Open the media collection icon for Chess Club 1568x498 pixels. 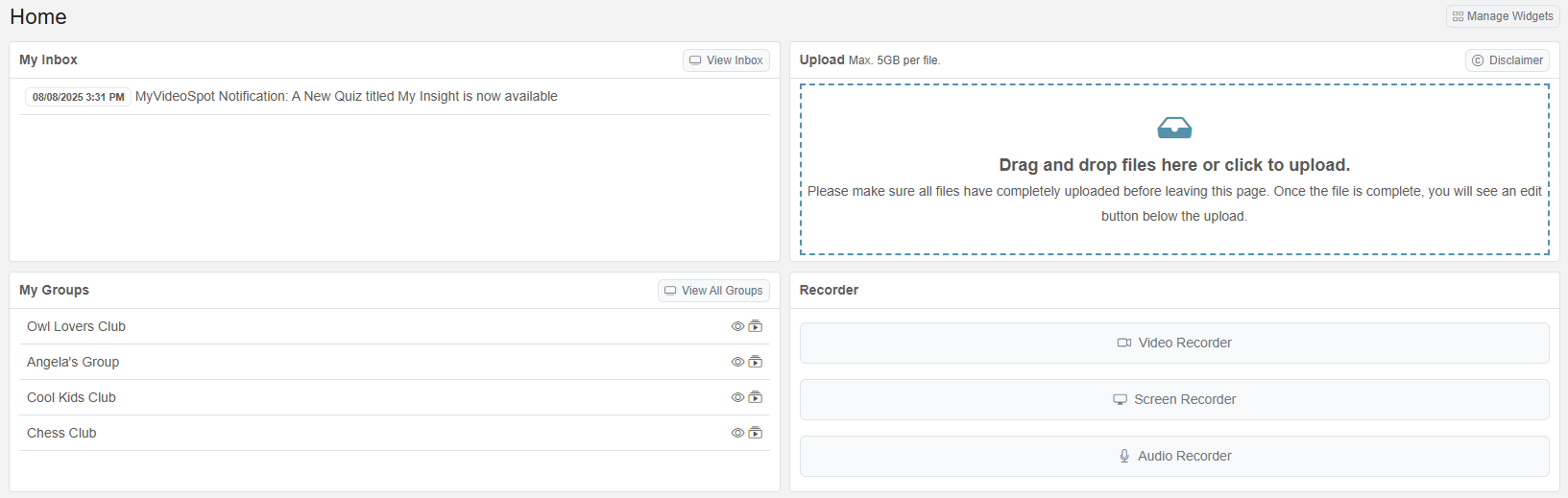pyautogui.click(x=756, y=433)
